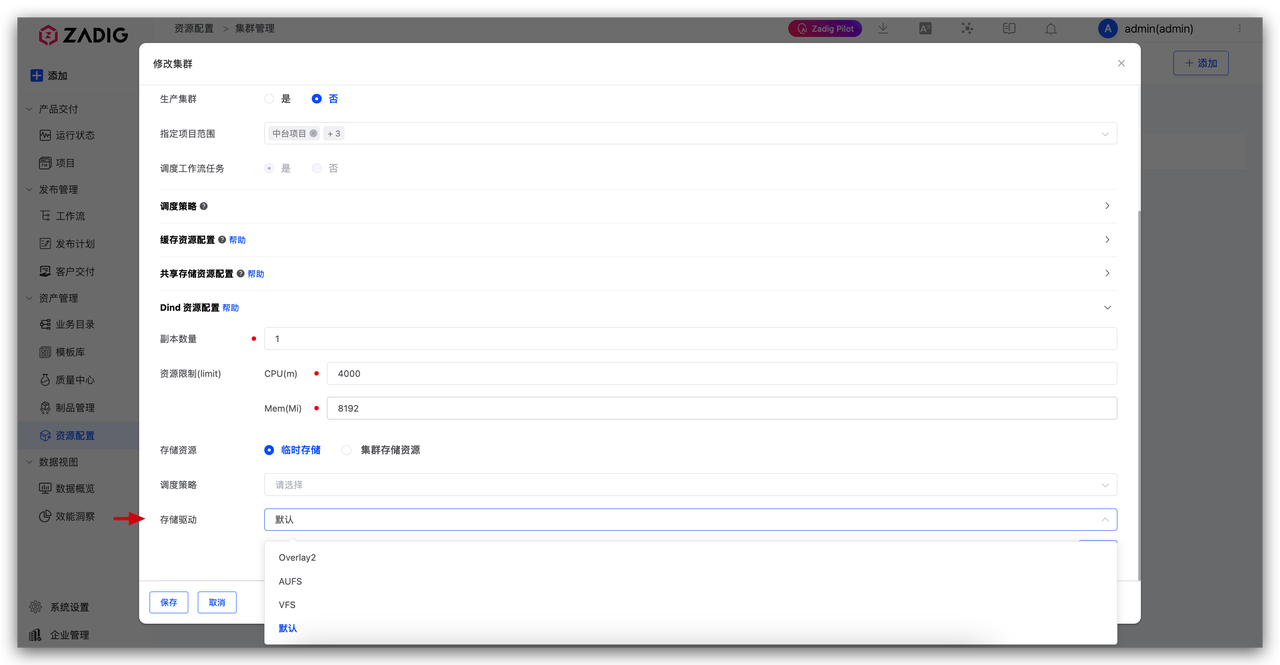Viewport: 1280px width, 665px height.
Task: Collapse the 发布管理 sidebar group
Action: click(29, 190)
